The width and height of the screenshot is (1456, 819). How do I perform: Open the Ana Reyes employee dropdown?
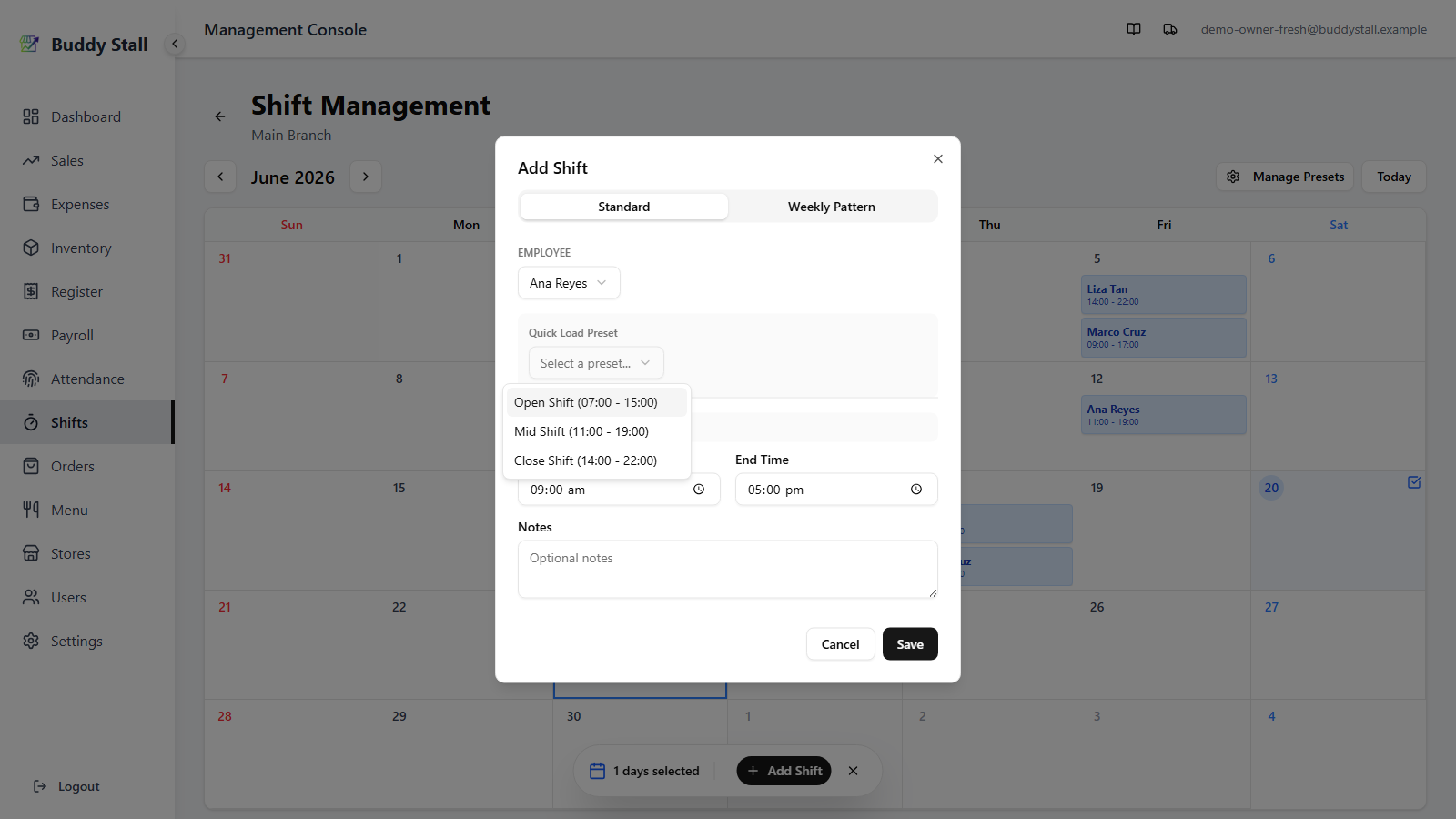569,283
